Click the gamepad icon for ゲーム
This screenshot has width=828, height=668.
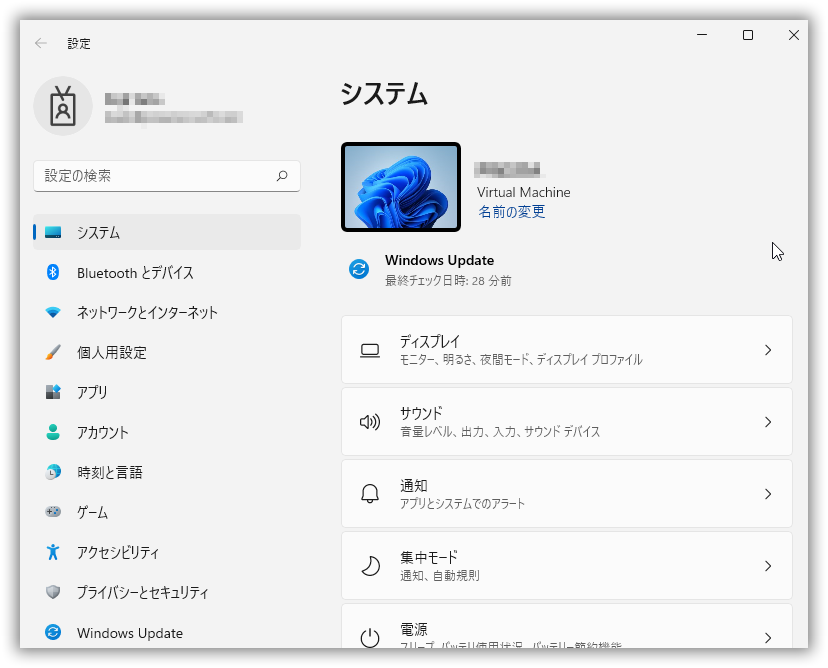(x=53, y=512)
